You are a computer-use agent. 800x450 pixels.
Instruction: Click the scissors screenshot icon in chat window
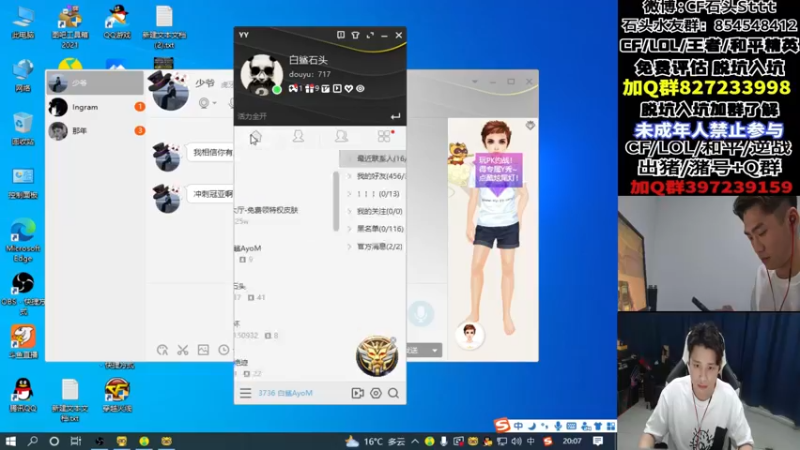coord(183,350)
